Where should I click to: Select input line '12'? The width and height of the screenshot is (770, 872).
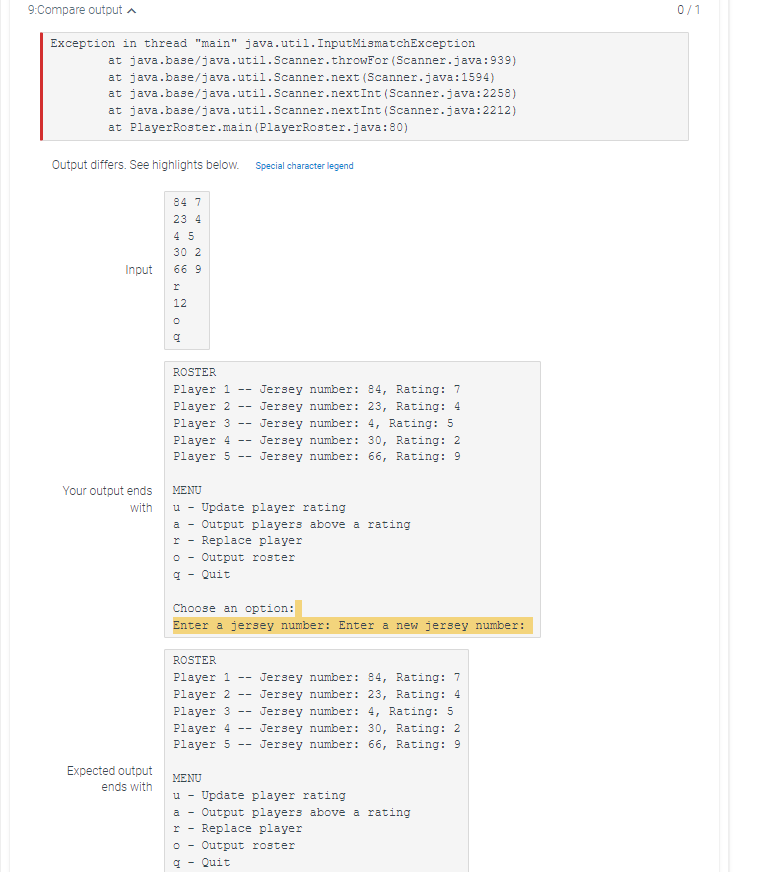pos(180,303)
